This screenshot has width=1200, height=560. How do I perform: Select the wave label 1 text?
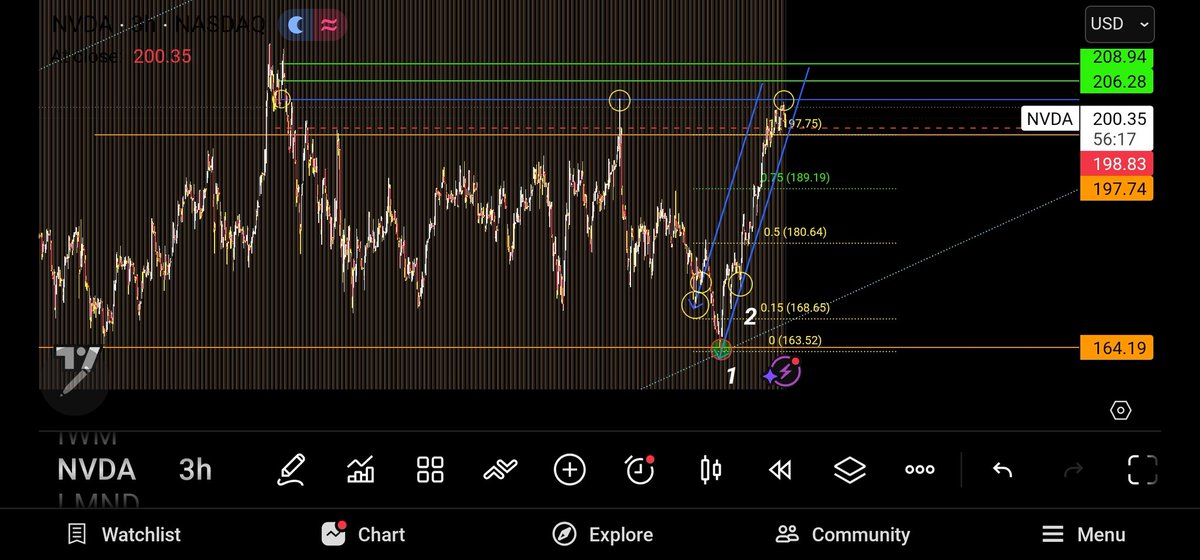tap(731, 376)
